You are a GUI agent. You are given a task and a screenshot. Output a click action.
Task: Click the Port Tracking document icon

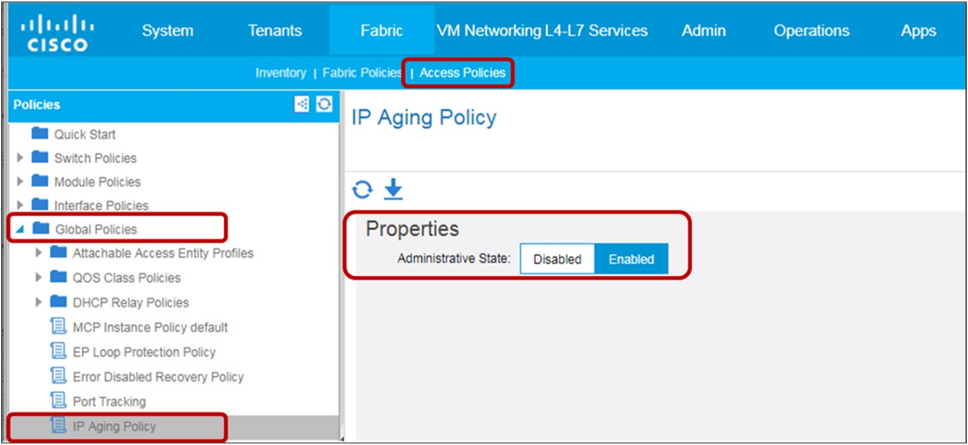point(58,401)
